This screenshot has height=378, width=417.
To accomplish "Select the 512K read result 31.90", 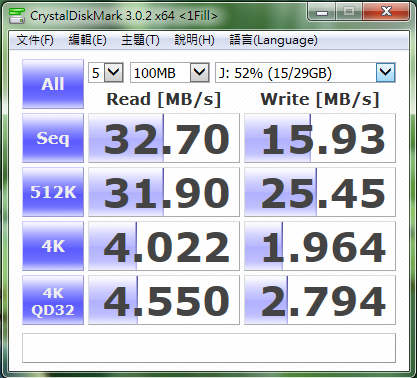I will (x=164, y=192).
